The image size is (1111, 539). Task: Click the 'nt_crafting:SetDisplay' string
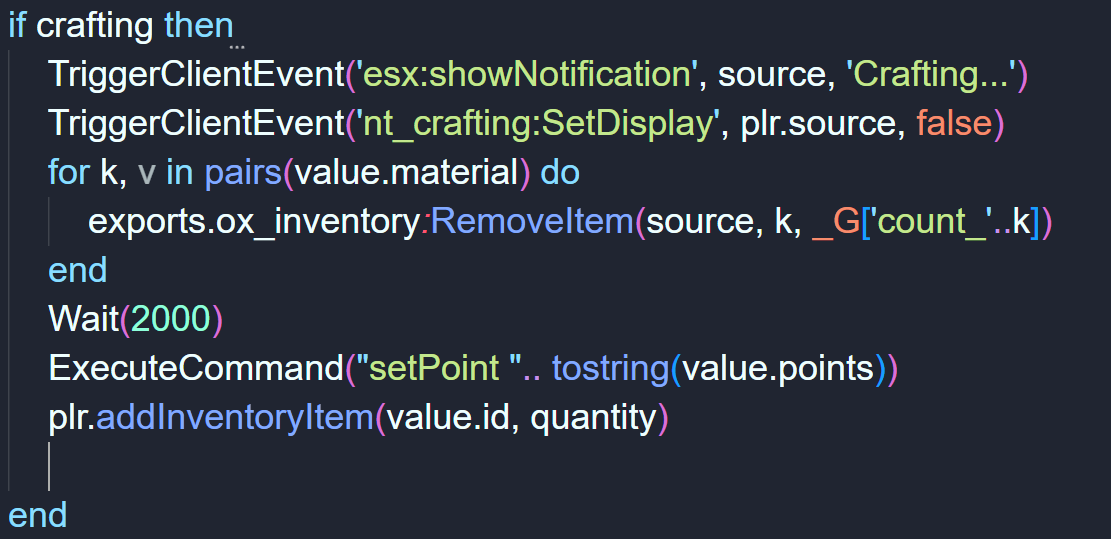539,124
